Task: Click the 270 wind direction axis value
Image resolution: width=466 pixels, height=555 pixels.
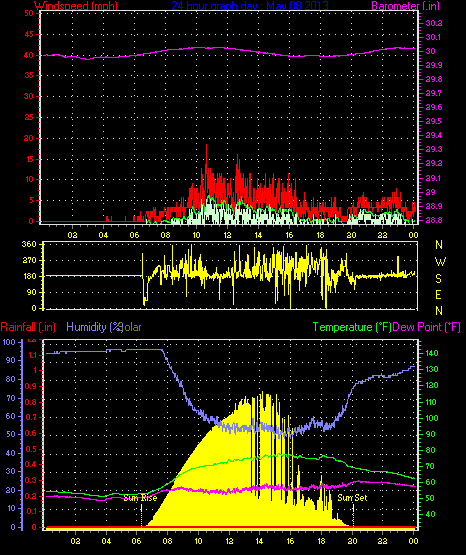Action: pos(29,261)
